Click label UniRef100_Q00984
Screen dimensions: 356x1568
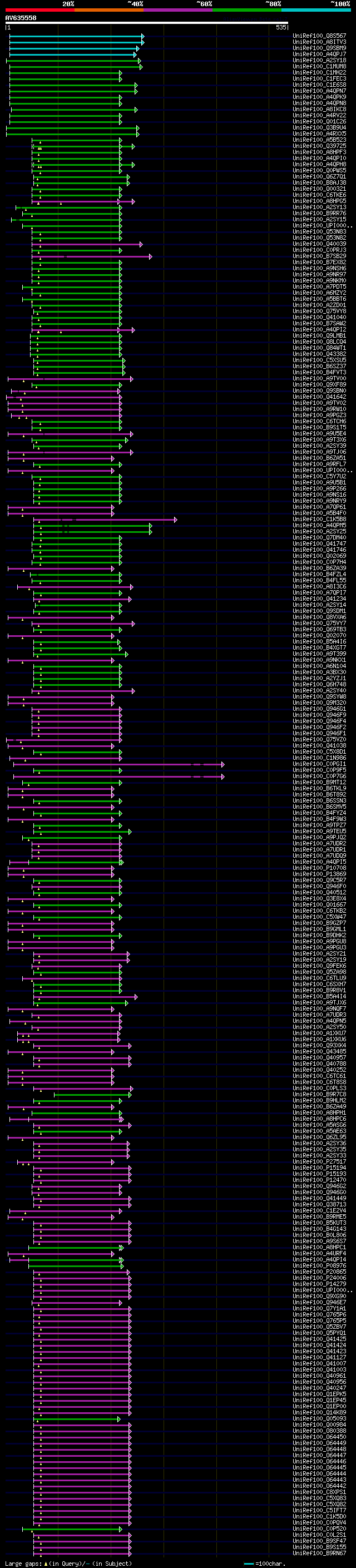pos(319,1424)
